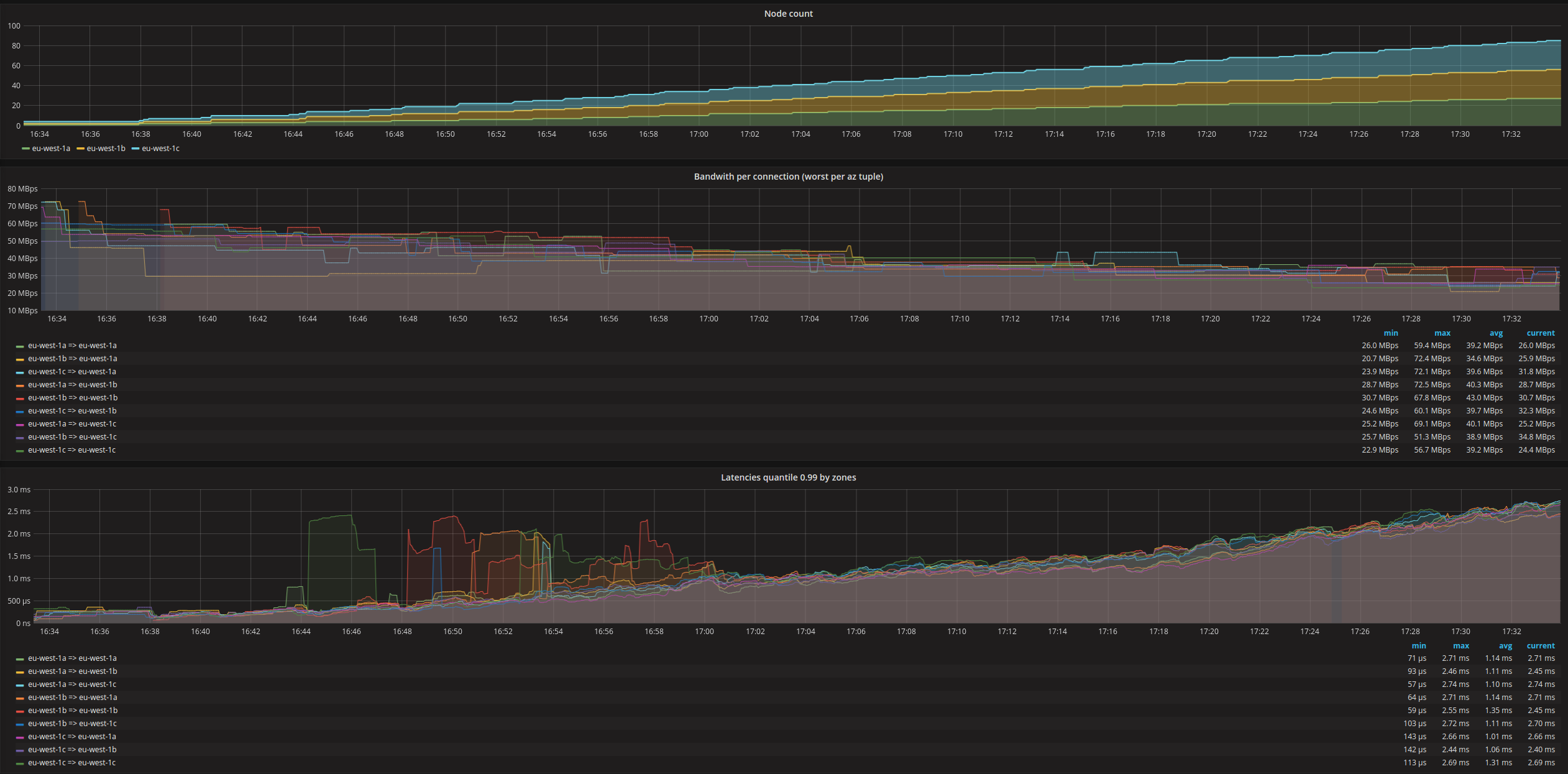Toggle eu-west-1c => eu-west-1a in Bandwith legend

72,372
